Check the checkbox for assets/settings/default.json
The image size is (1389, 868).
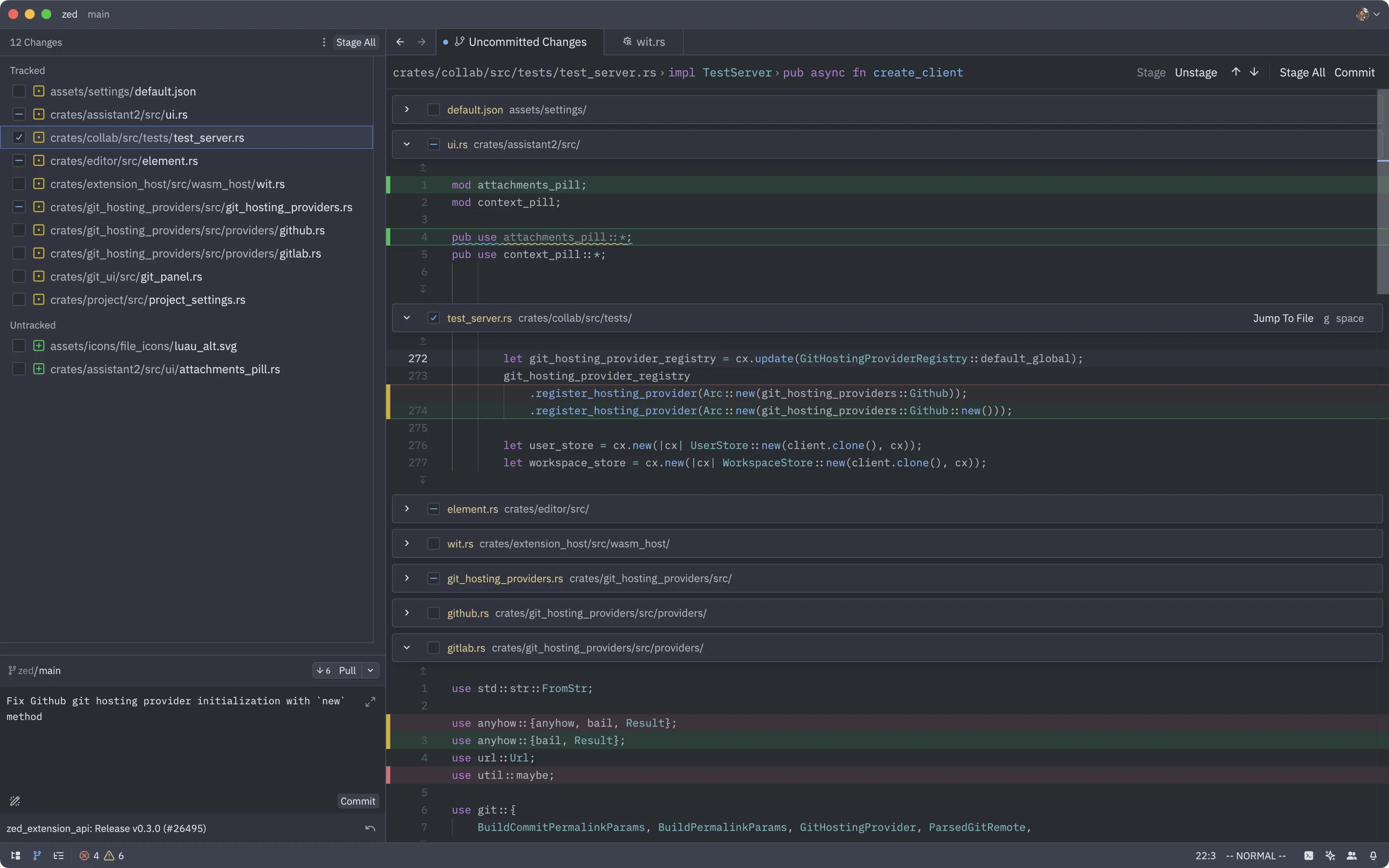19,91
